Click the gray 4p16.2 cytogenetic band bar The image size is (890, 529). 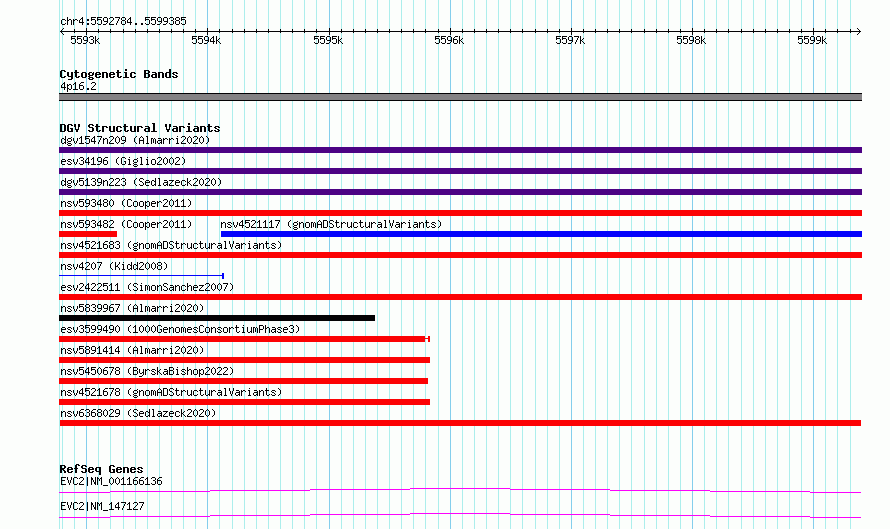460,97
